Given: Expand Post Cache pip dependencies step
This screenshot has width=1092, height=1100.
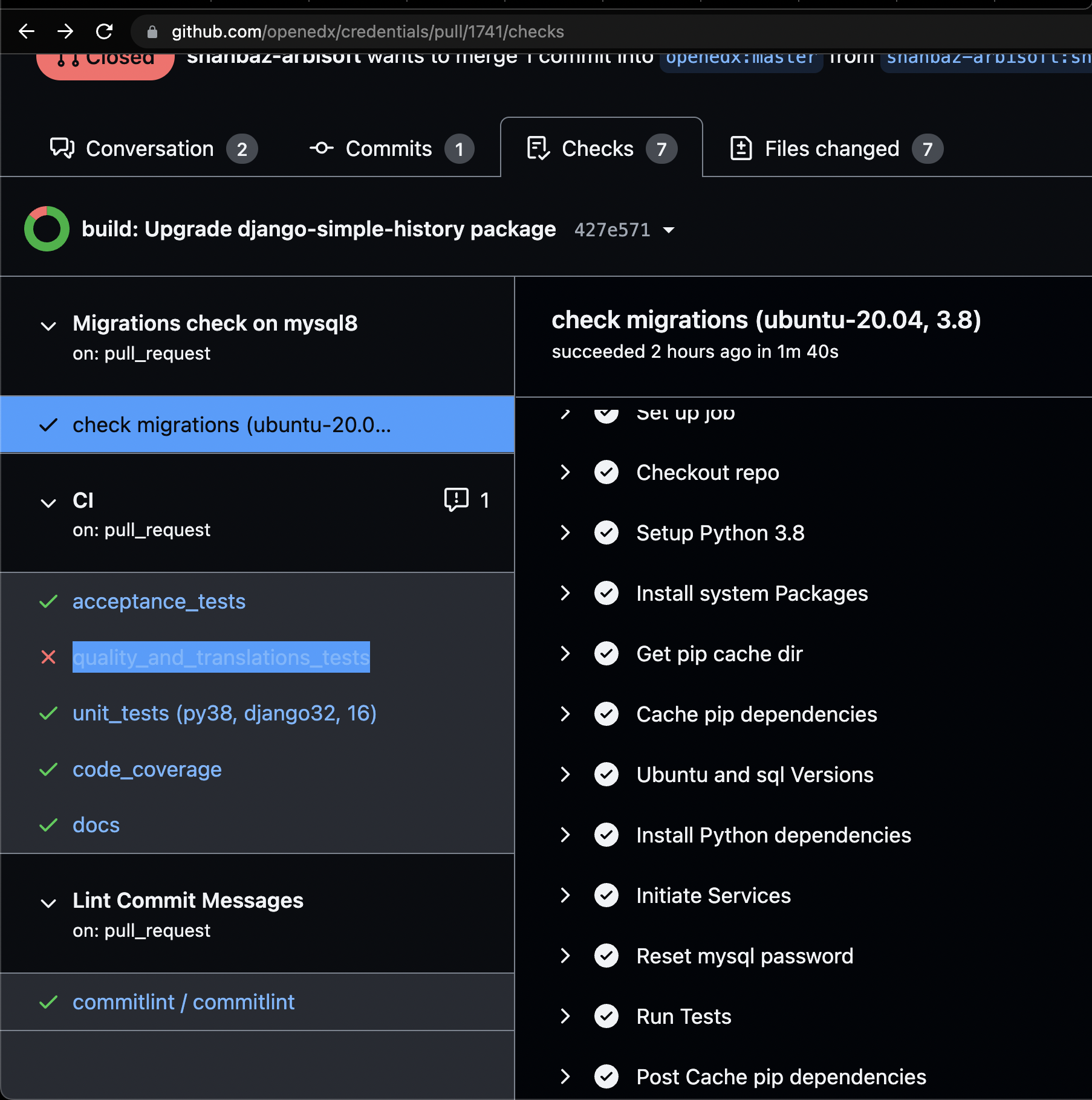Looking at the screenshot, I should 565,1076.
